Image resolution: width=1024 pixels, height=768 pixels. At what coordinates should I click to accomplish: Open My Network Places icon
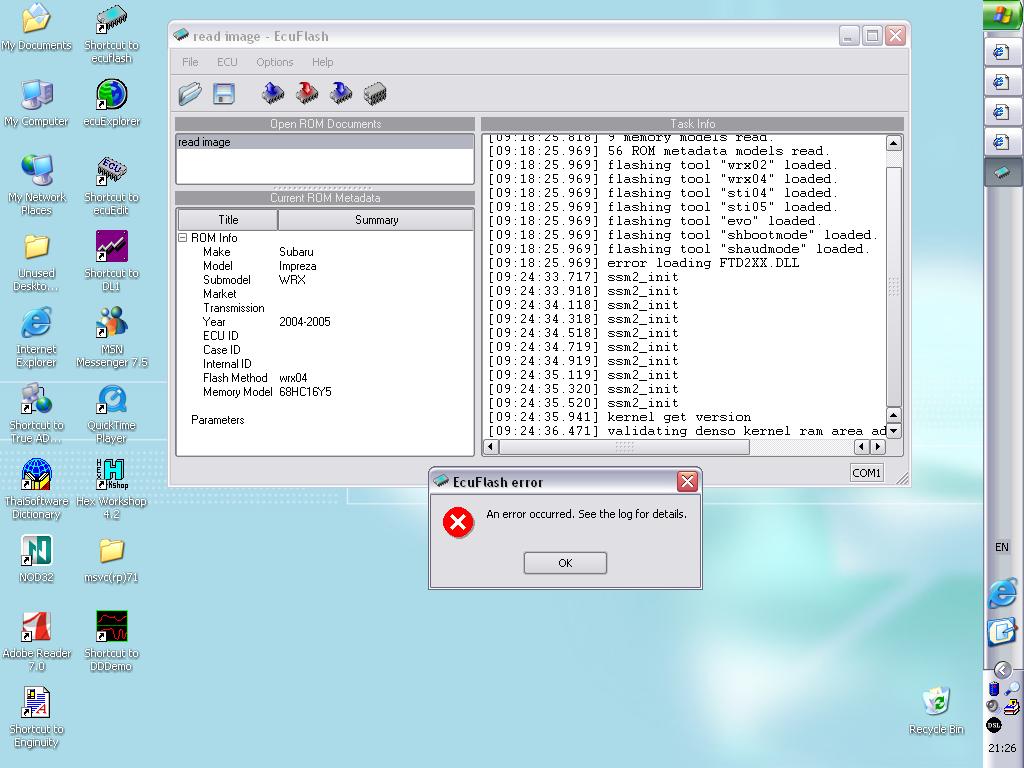[36, 186]
